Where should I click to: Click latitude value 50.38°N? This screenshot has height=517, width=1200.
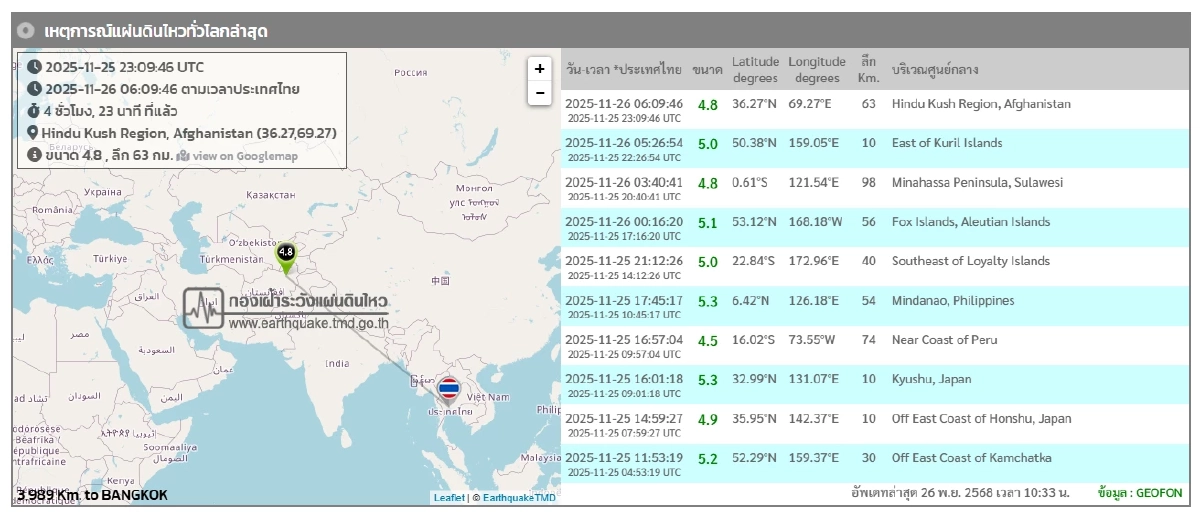(754, 143)
